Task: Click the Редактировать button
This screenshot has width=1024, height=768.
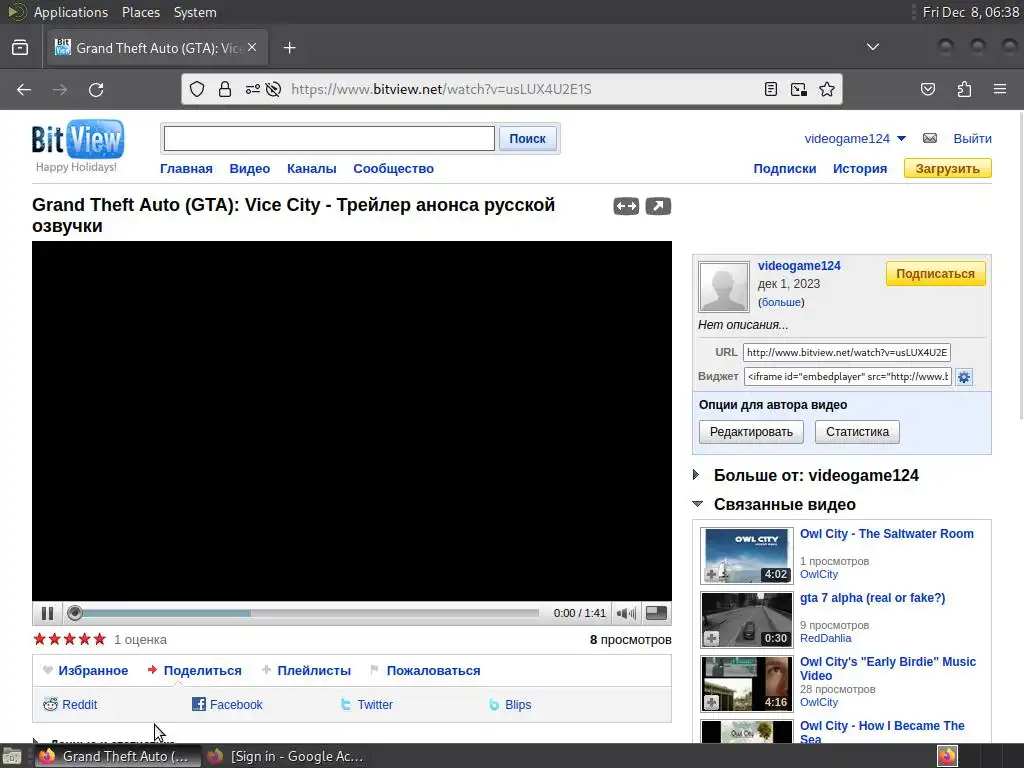Action: click(x=751, y=432)
